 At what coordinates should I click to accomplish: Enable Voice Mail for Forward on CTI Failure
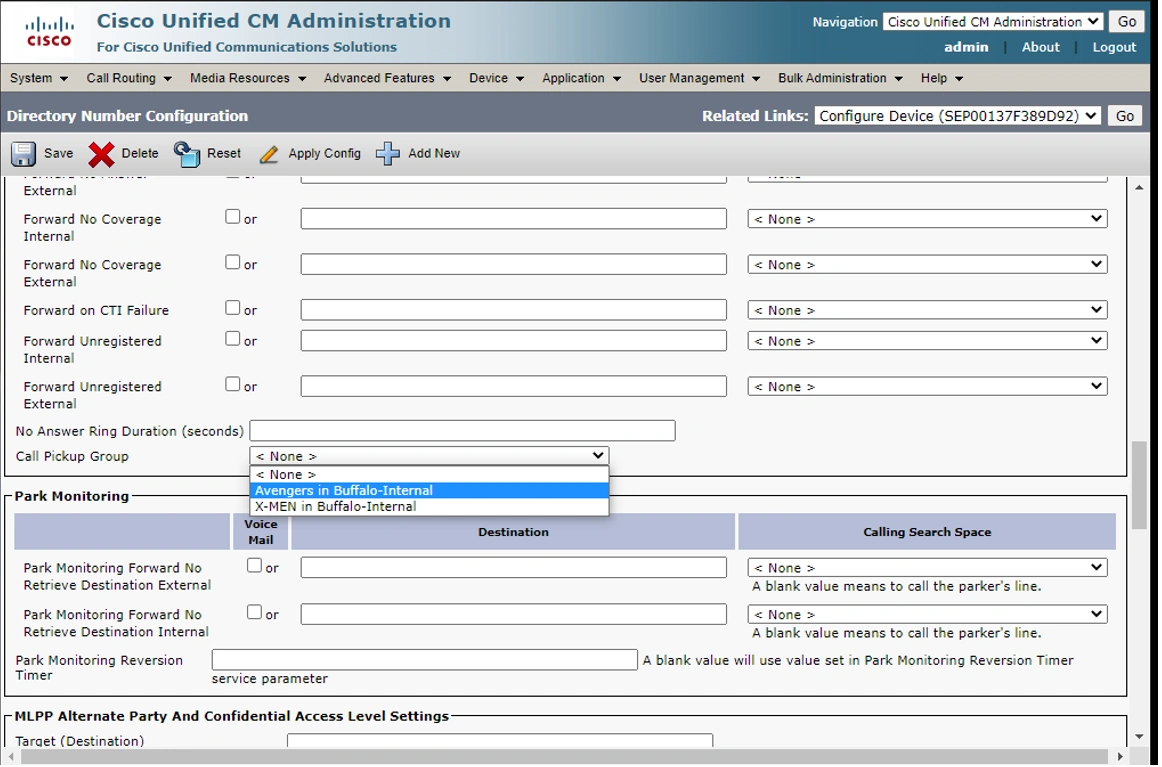click(x=233, y=308)
